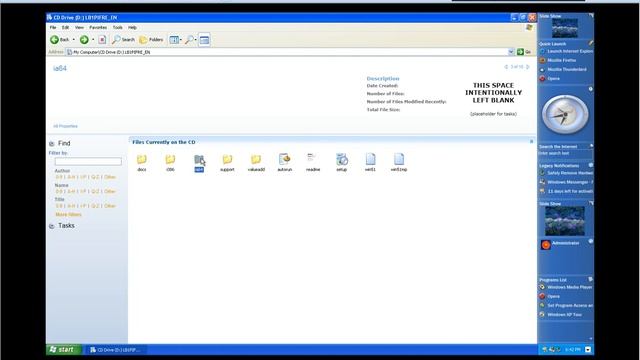Go to next item arrow in preview header
640x360 pixels.
coord(528,67)
